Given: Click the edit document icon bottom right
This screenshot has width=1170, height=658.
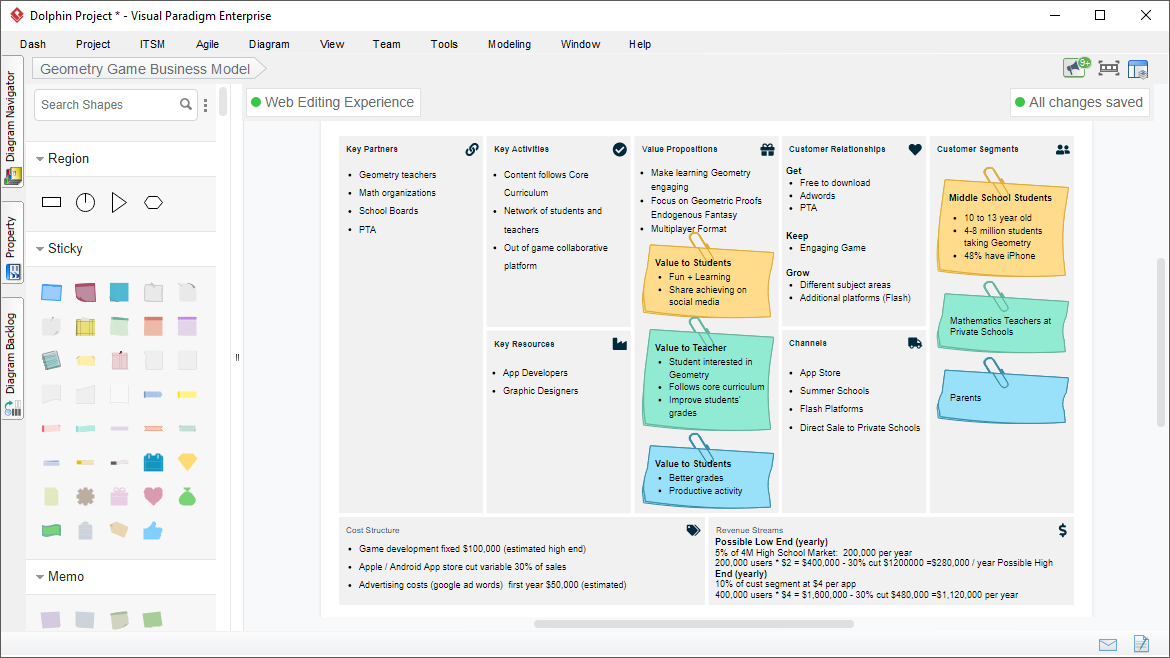Looking at the screenshot, I should point(1140,644).
